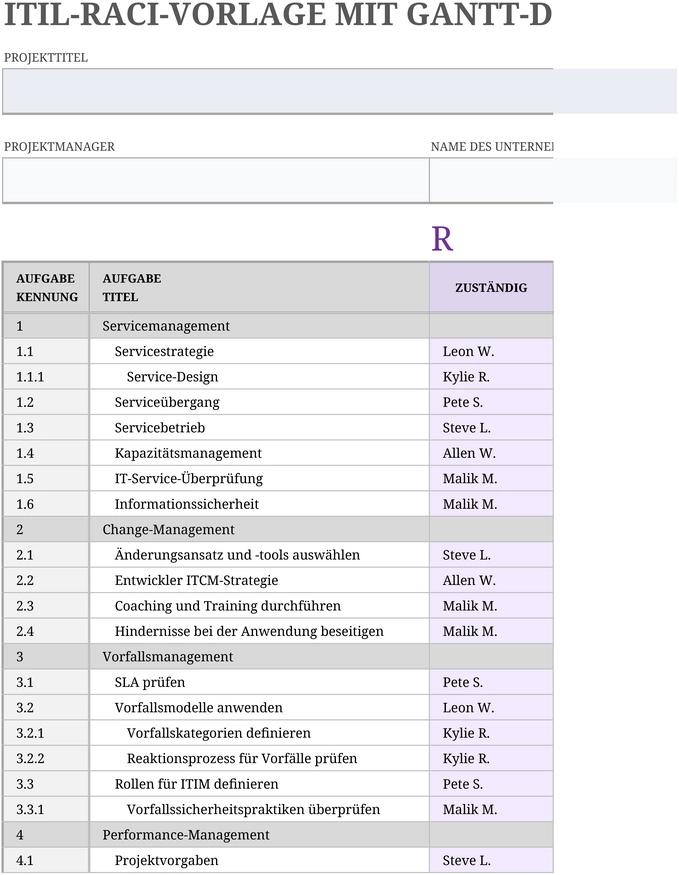Viewport: 679px width, 875px height.
Task: Click the 'Performance-Management' cell
Action: pos(259,835)
